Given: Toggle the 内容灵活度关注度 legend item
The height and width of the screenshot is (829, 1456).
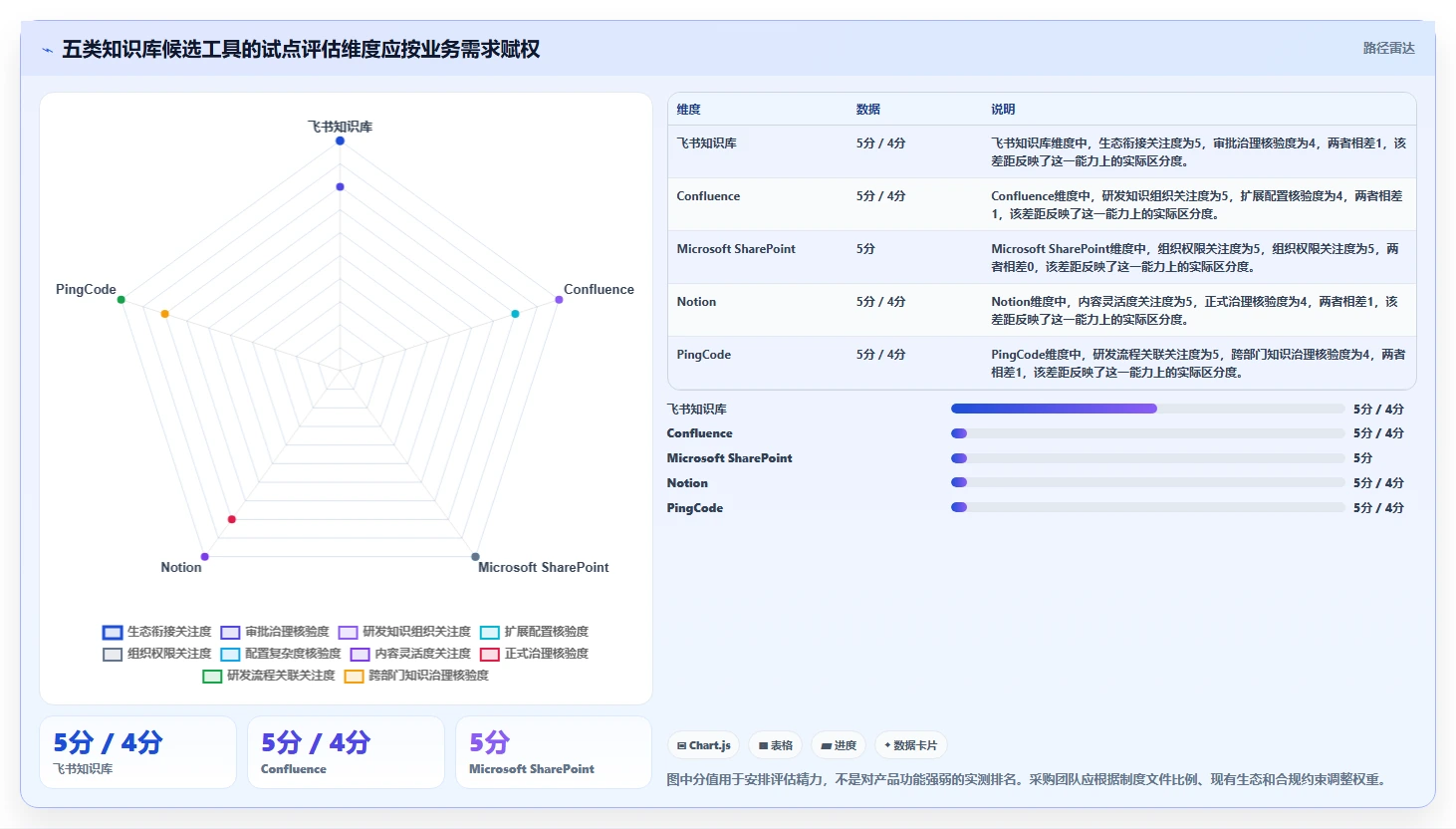Looking at the screenshot, I should pos(410,654).
